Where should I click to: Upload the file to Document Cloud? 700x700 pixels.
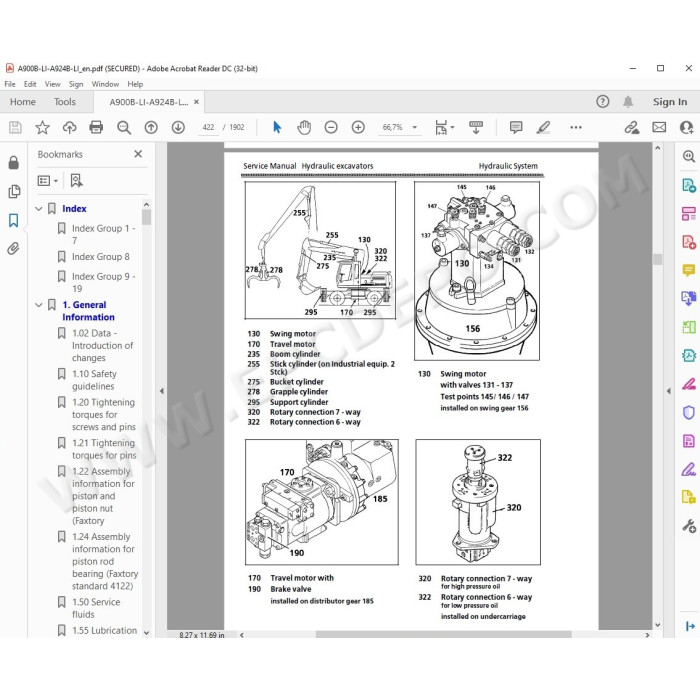click(69, 128)
